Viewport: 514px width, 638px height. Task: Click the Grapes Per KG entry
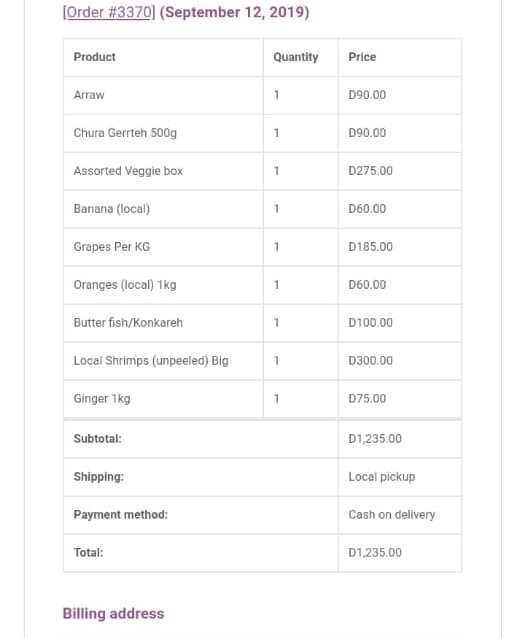112,247
